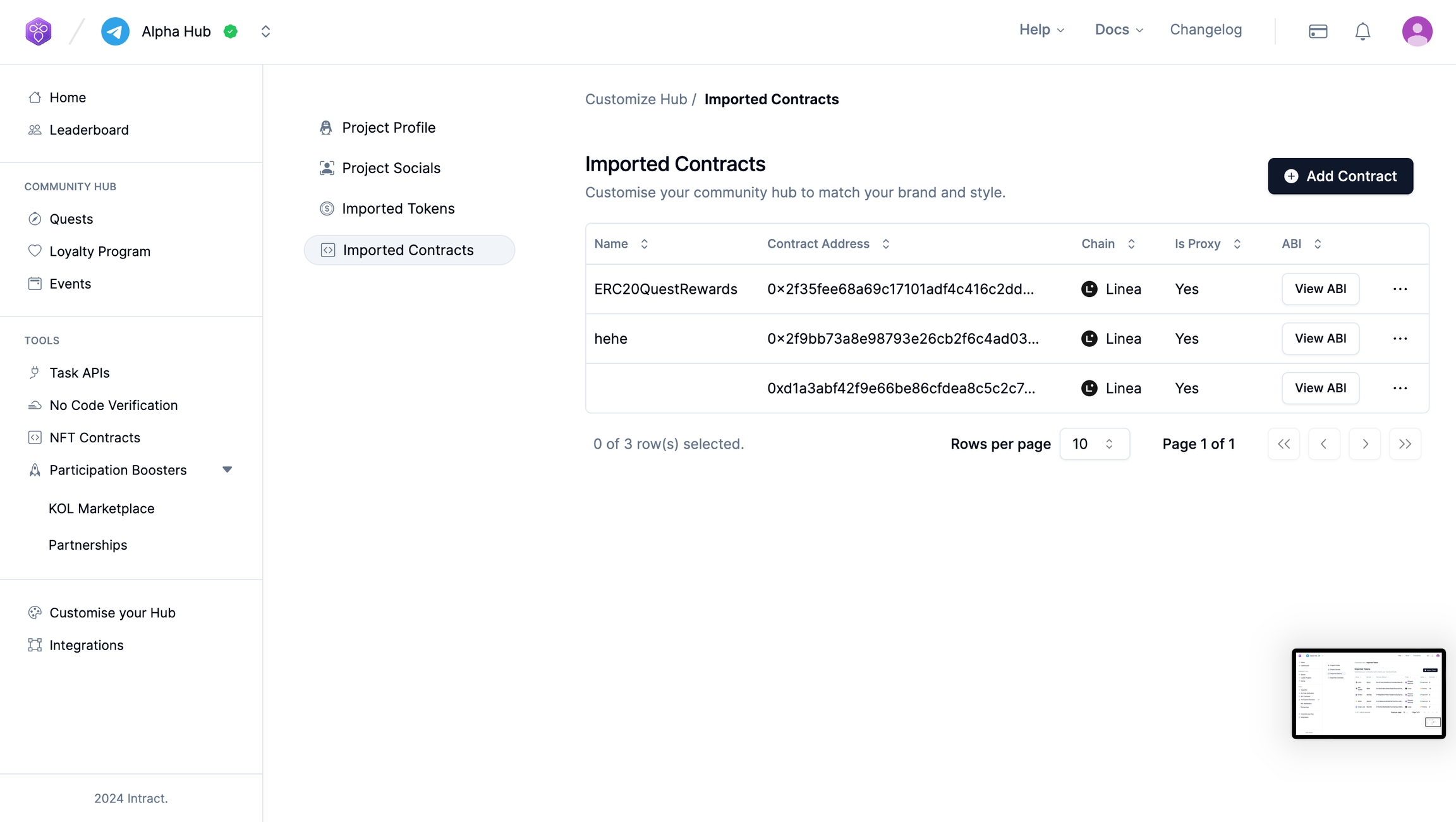The image size is (1456, 822).
Task: Collapse Participation Boosters section
Action: [x=227, y=469]
